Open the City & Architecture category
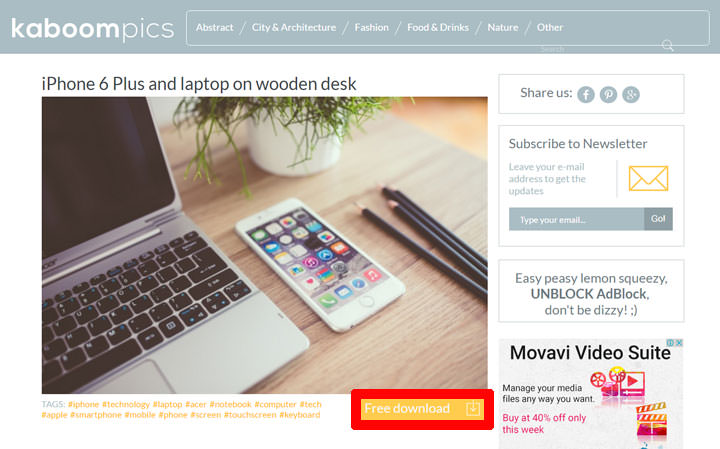720x449 pixels. [x=293, y=28]
